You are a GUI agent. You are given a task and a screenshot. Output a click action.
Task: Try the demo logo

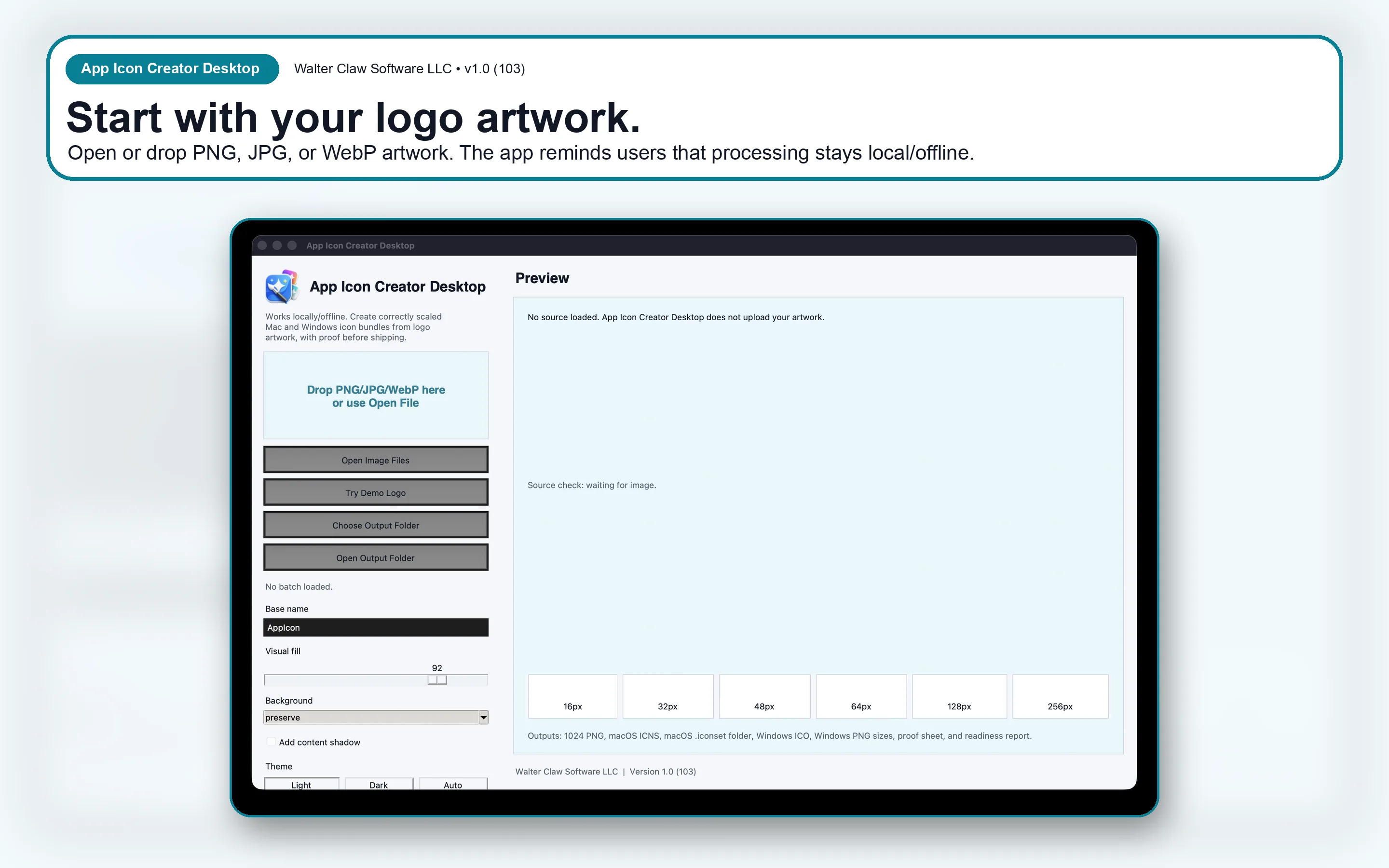point(375,492)
